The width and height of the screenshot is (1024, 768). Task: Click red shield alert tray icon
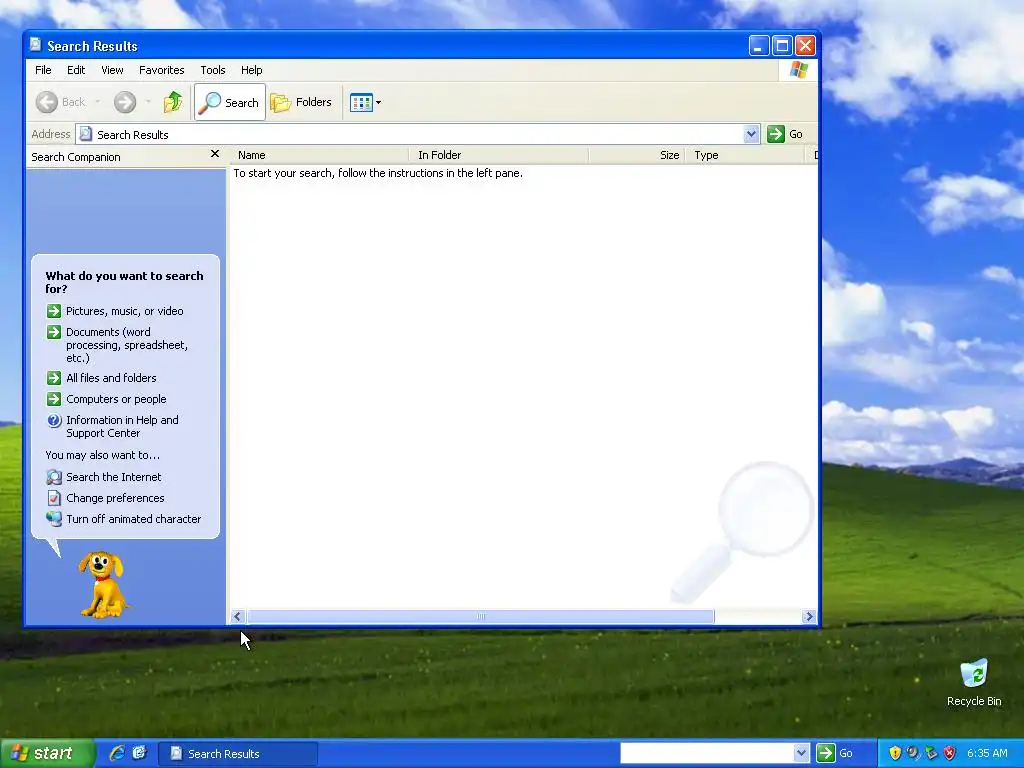point(950,753)
